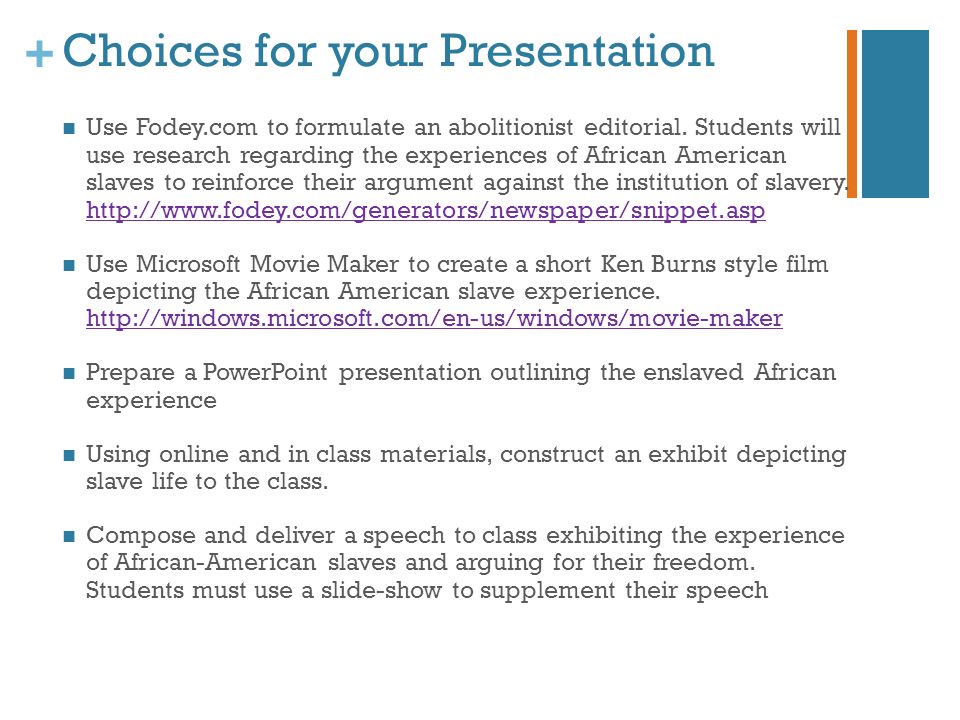This screenshot has height=720, width=960.
Task: Click bullet marker beside 'Prepare a PowerPoint'
Action: point(69,373)
